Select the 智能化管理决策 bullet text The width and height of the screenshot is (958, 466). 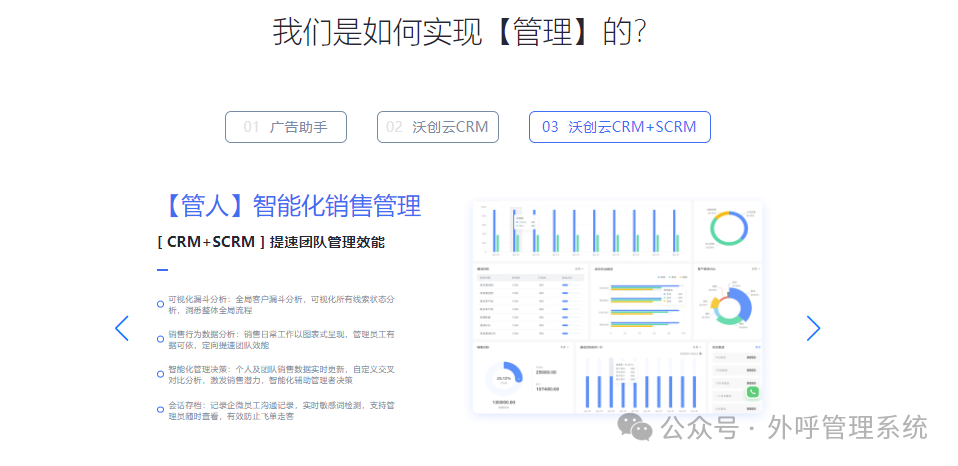[x=282, y=374]
